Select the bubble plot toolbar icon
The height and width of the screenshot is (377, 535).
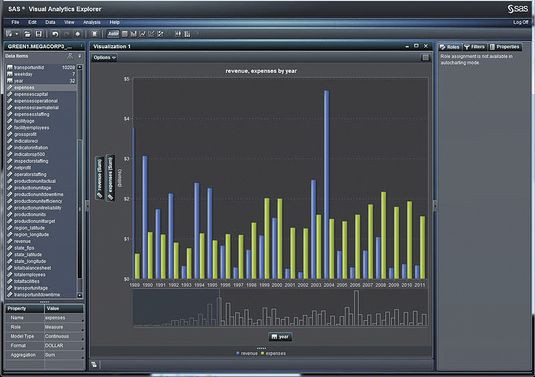160,34
